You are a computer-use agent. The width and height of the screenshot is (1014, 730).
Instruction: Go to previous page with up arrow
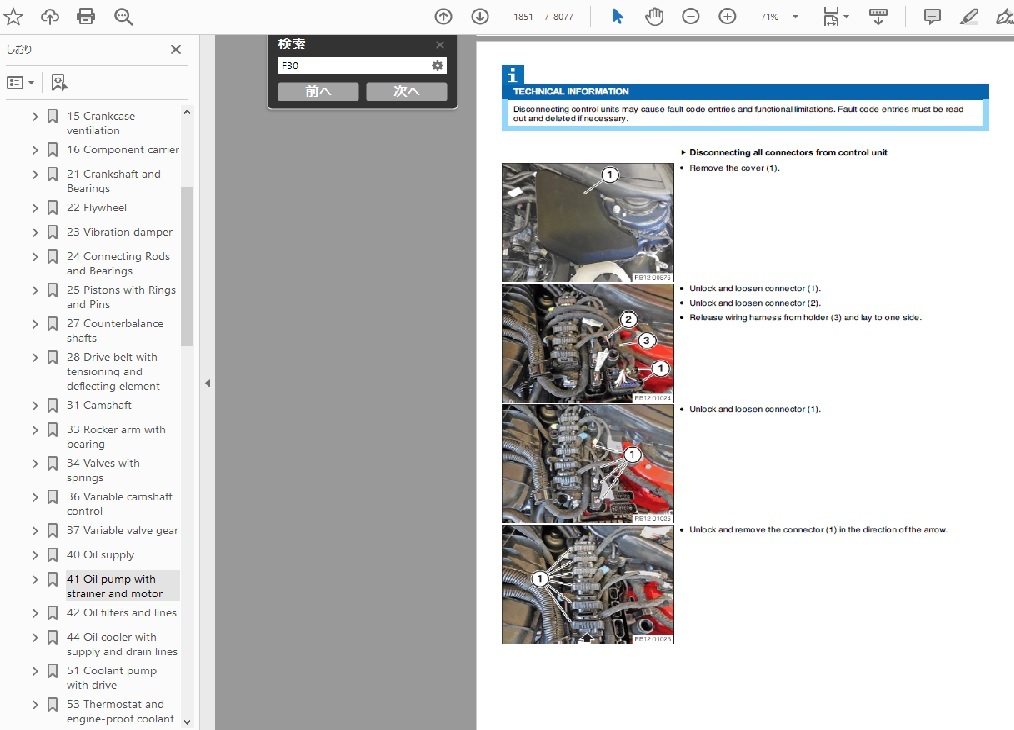443,17
